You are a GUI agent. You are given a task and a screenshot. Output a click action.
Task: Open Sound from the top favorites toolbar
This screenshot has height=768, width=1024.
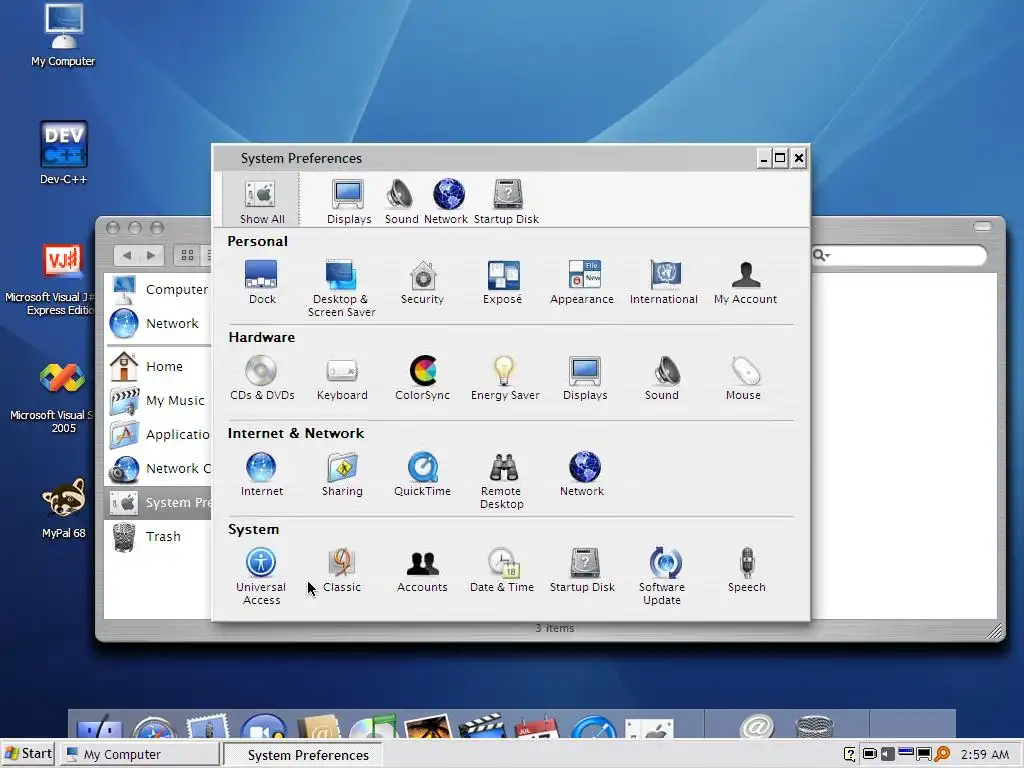401,200
